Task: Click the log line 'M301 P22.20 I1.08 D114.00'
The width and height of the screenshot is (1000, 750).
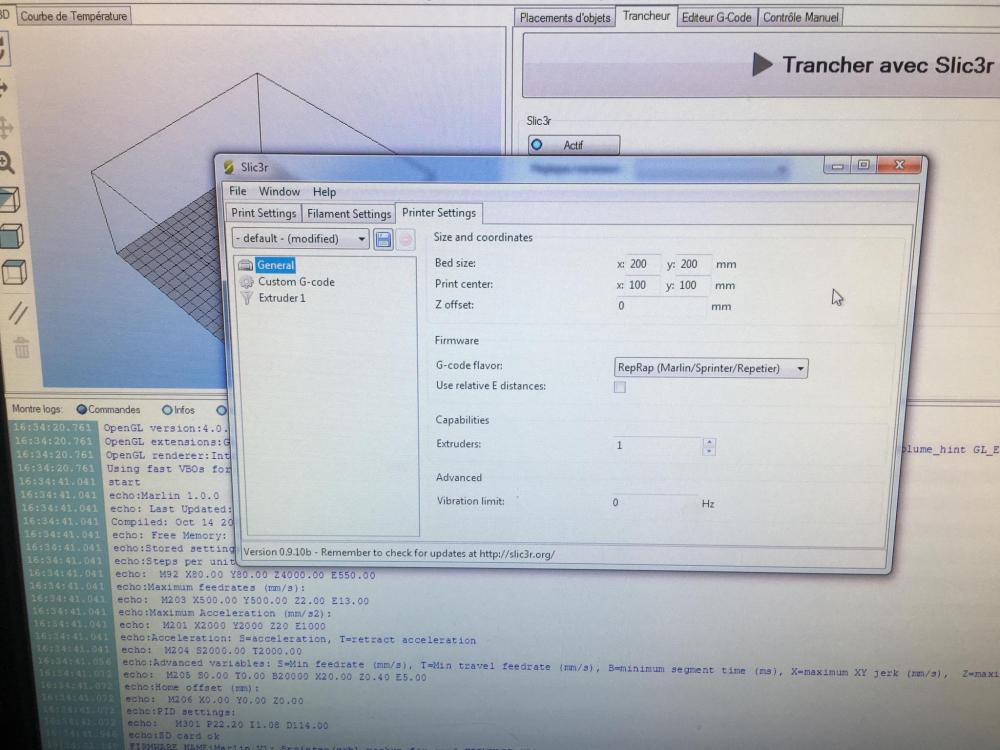Action: [x=252, y=725]
